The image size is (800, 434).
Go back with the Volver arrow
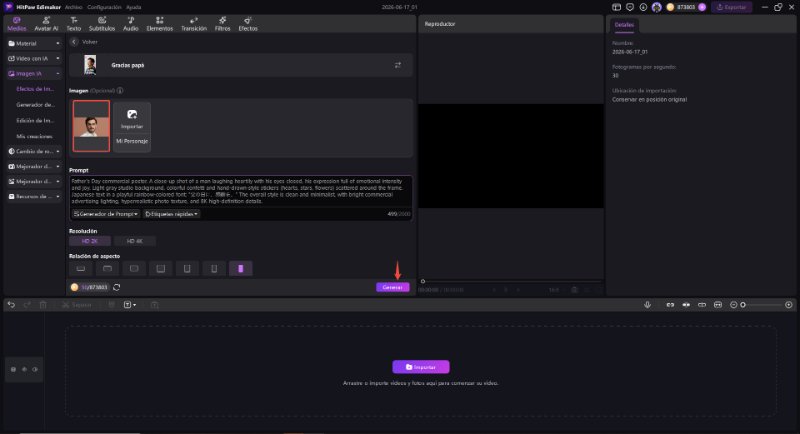pyautogui.click(x=74, y=42)
